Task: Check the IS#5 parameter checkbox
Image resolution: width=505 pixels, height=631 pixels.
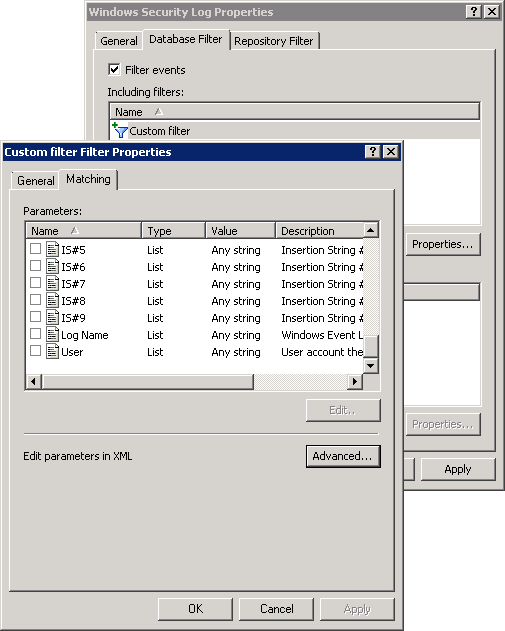Action: (x=35, y=249)
